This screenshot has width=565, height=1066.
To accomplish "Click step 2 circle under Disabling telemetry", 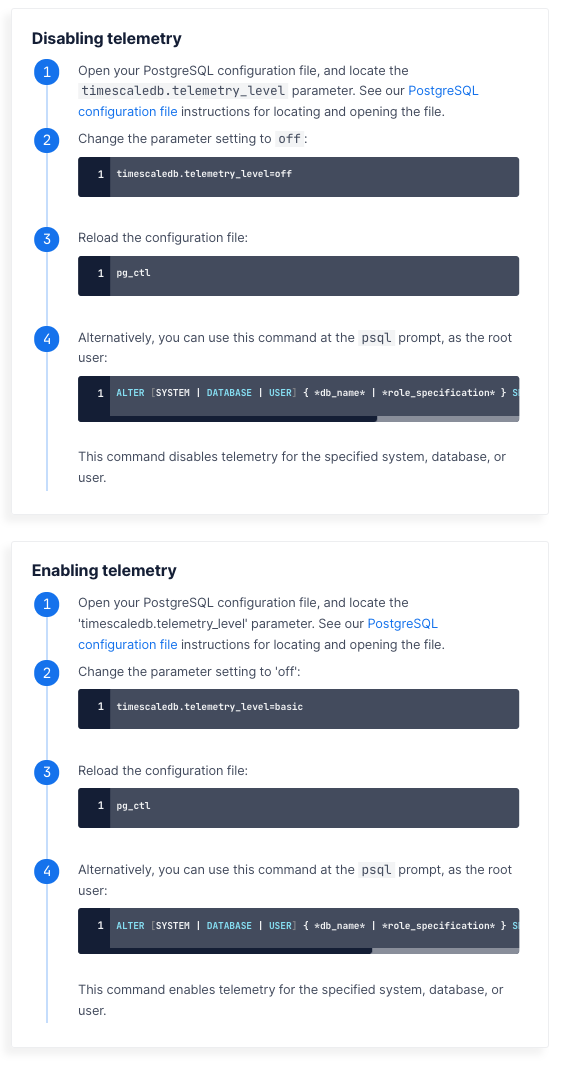I will [x=46, y=140].
